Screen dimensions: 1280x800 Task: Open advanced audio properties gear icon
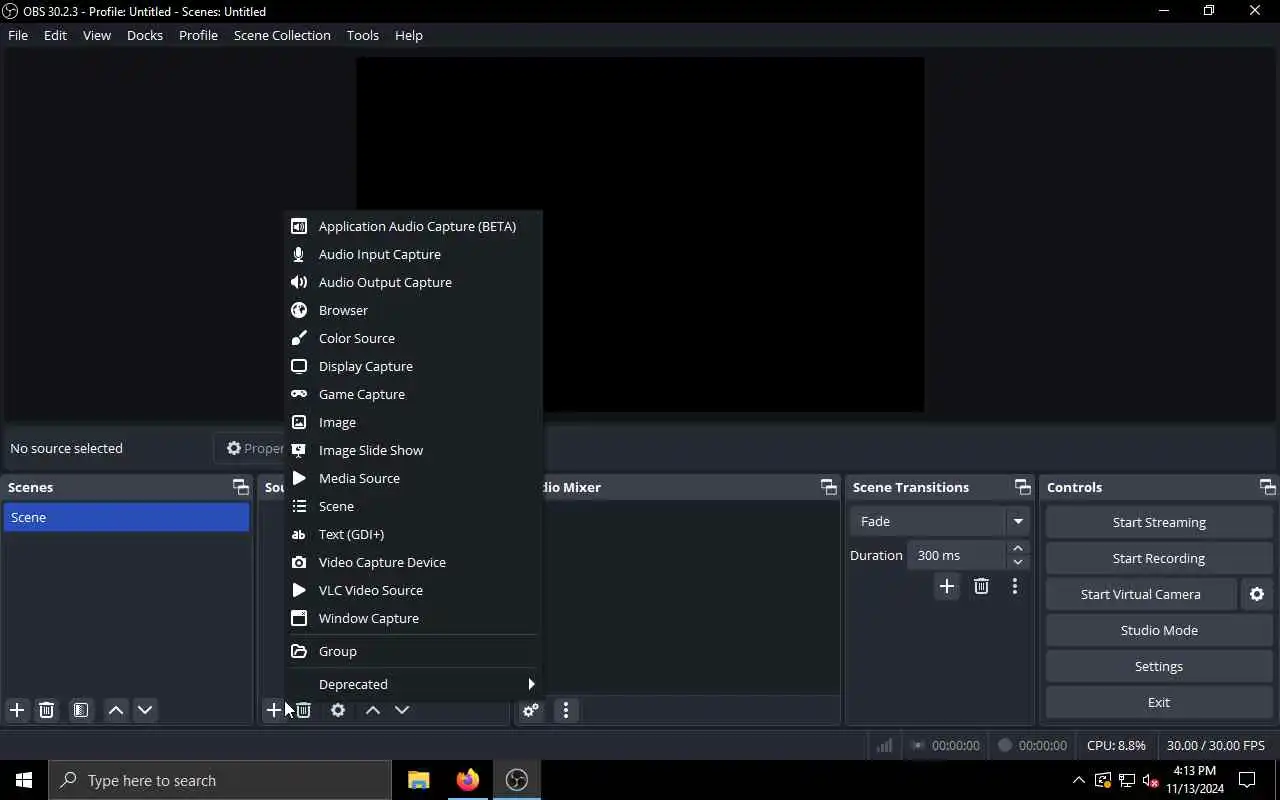(x=531, y=710)
